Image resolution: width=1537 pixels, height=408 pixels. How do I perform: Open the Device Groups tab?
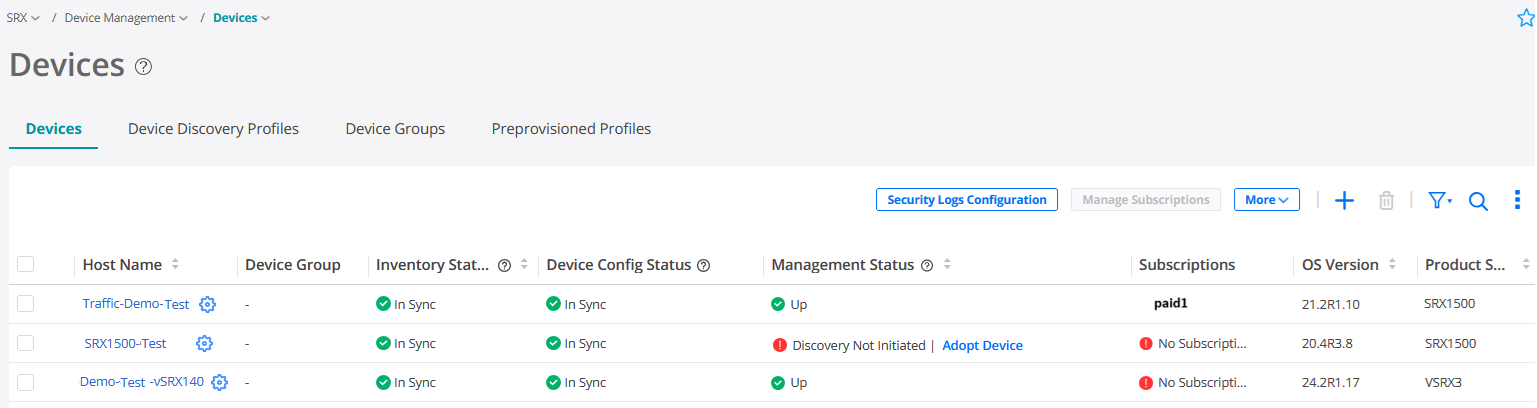(395, 129)
